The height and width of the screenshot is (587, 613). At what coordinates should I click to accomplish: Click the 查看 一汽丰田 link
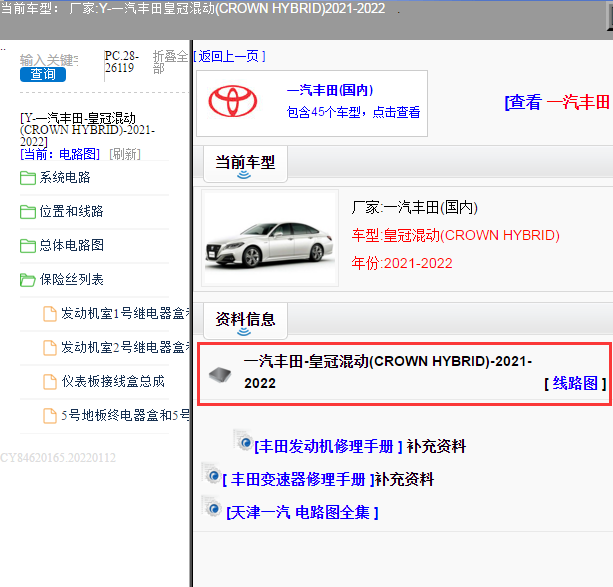[557, 102]
